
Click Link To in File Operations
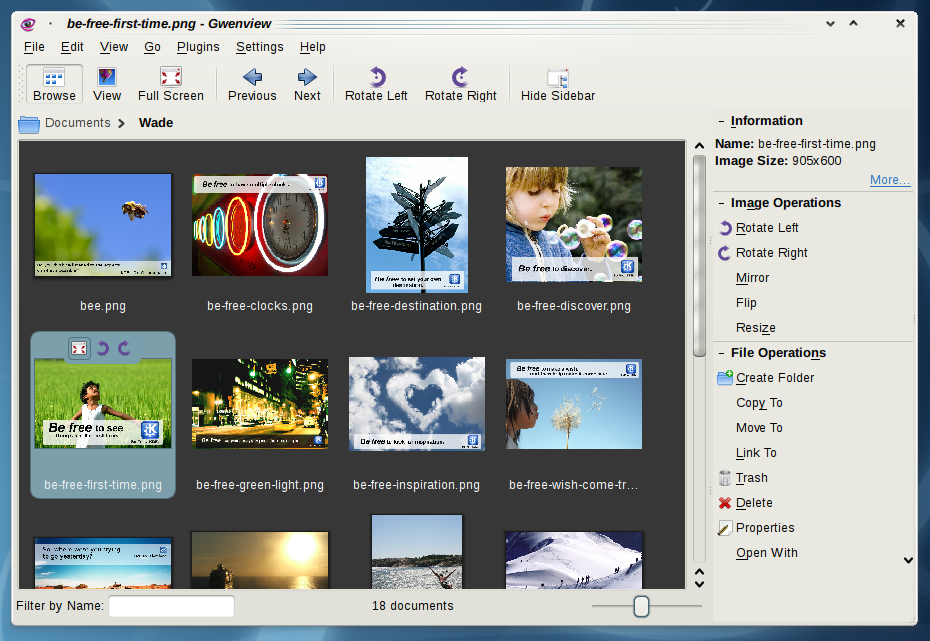(756, 452)
